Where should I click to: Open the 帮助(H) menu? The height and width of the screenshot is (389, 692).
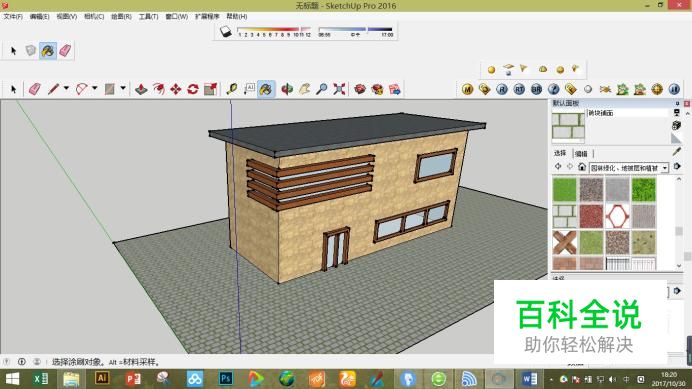coord(237,16)
